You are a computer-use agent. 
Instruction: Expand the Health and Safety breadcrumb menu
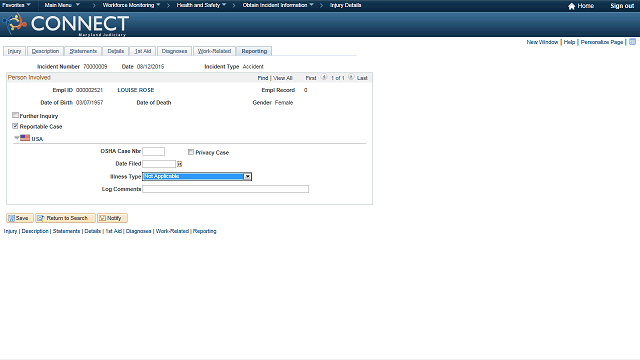point(201,5)
